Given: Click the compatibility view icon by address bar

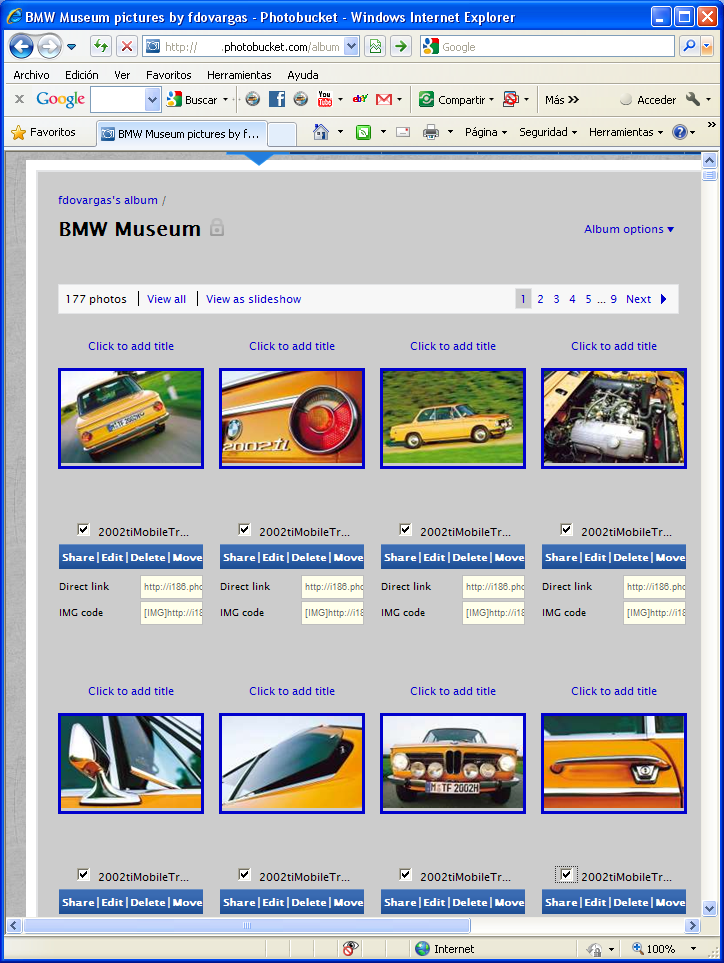Looking at the screenshot, I should coord(375,47).
